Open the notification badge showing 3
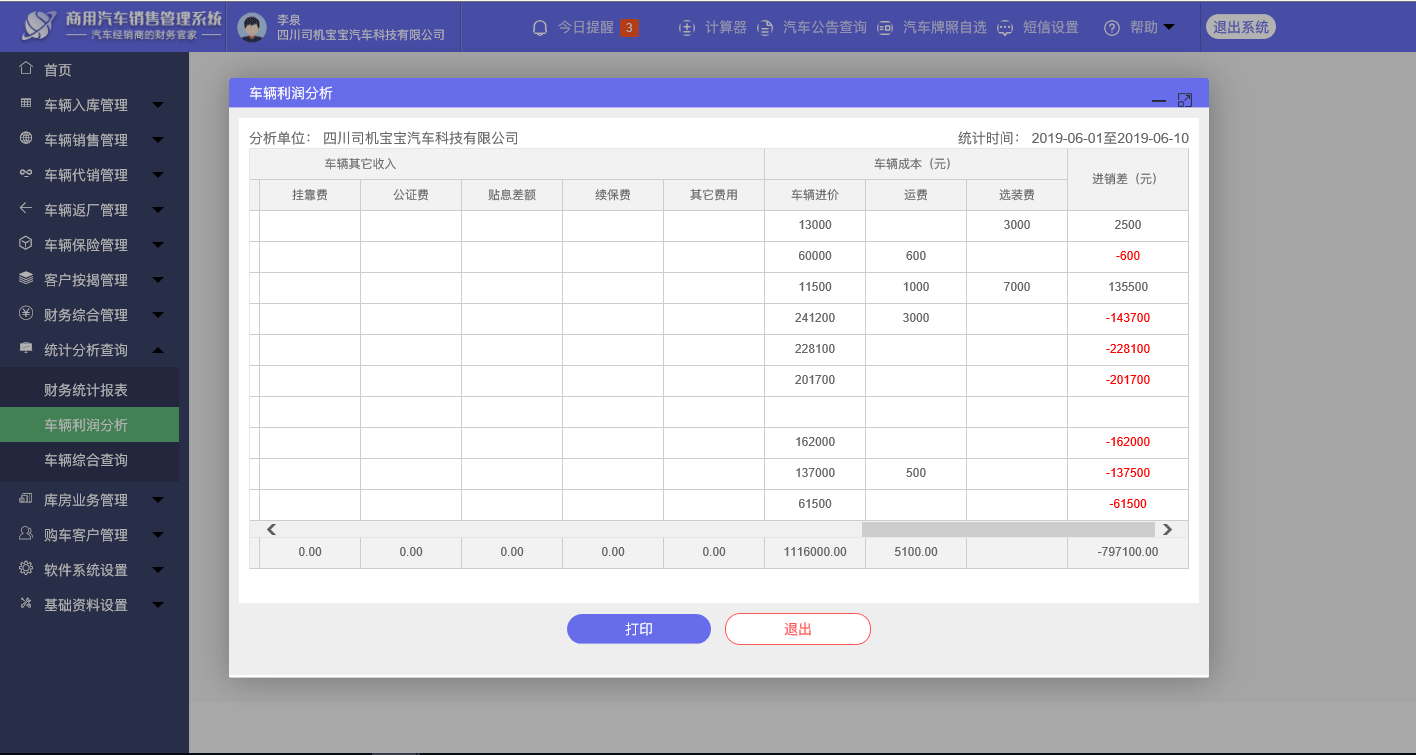This screenshot has height=755, width=1416. [x=629, y=28]
